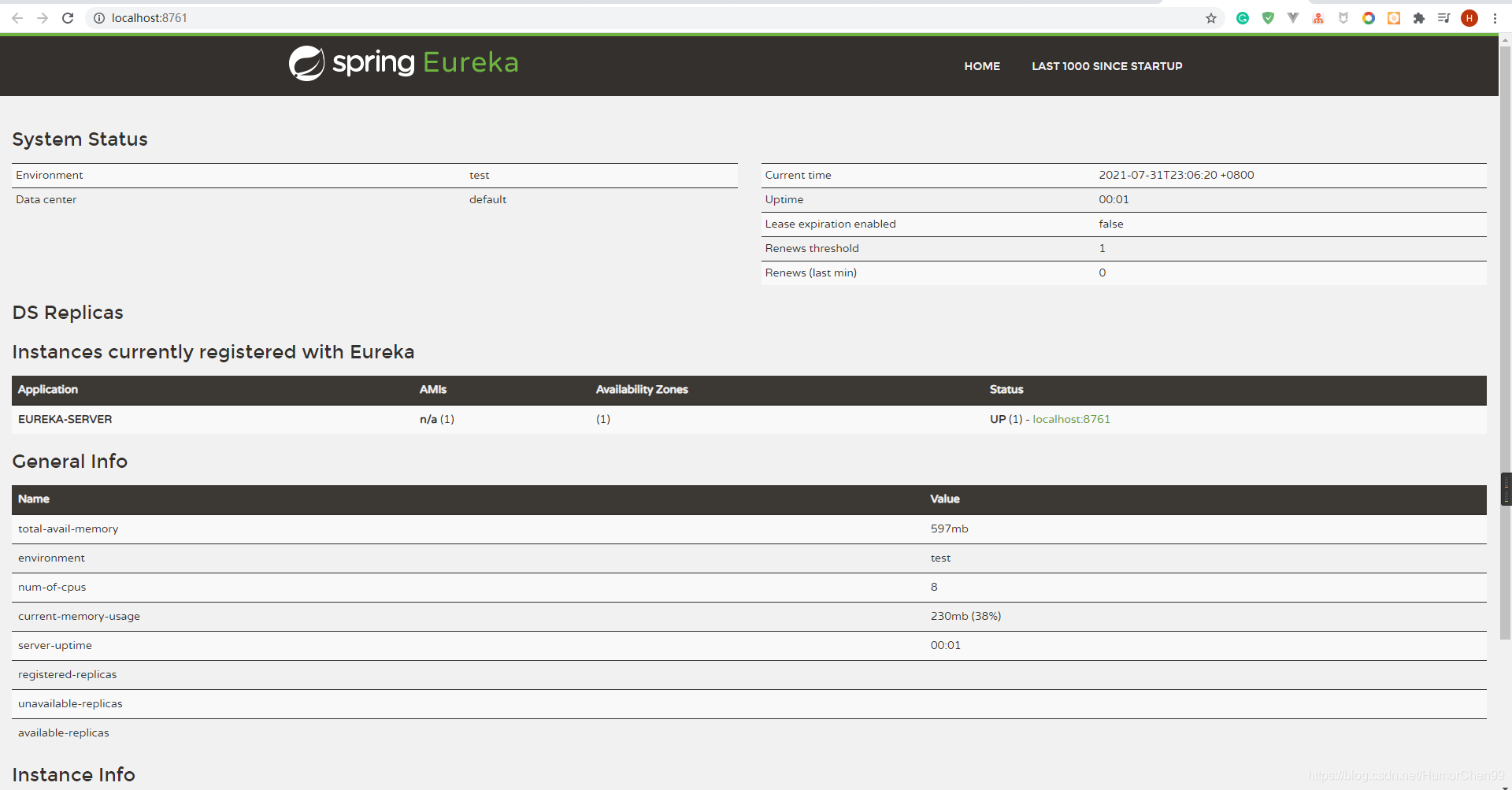Click the System Status heading

point(80,139)
